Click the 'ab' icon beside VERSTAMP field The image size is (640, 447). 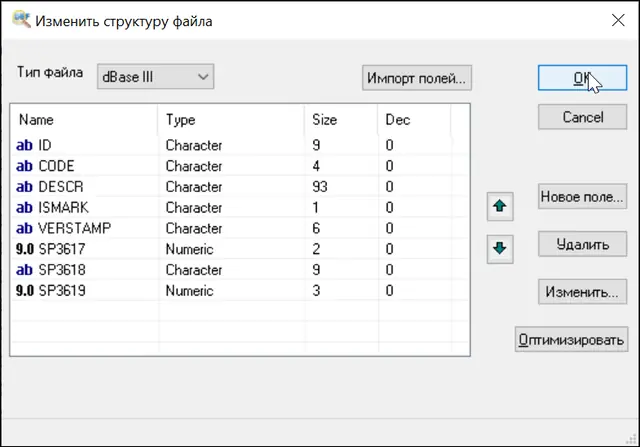[24, 229]
